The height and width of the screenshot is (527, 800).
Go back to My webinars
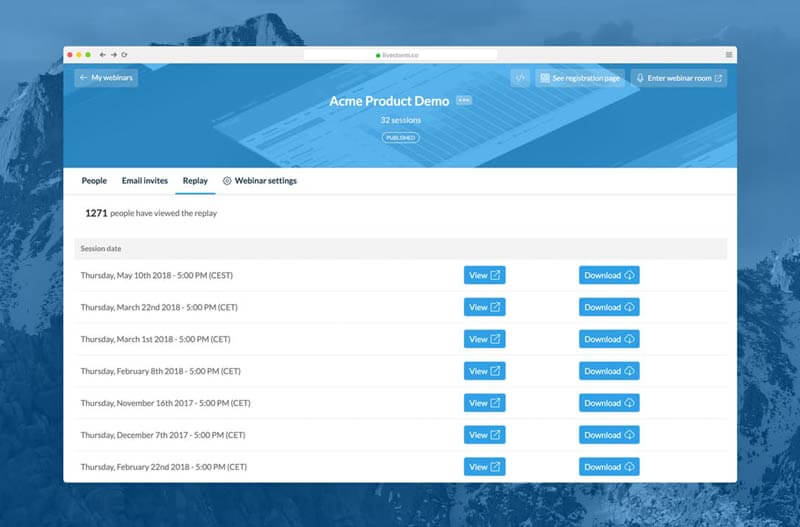pos(106,78)
